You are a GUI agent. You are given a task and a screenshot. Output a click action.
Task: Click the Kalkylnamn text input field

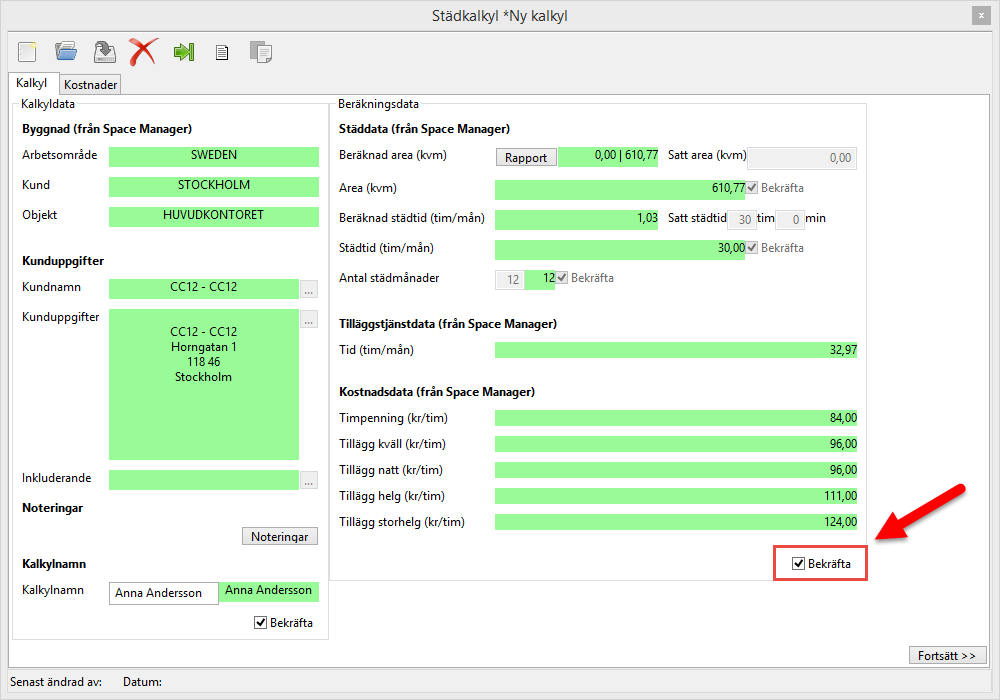pyautogui.click(x=163, y=593)
